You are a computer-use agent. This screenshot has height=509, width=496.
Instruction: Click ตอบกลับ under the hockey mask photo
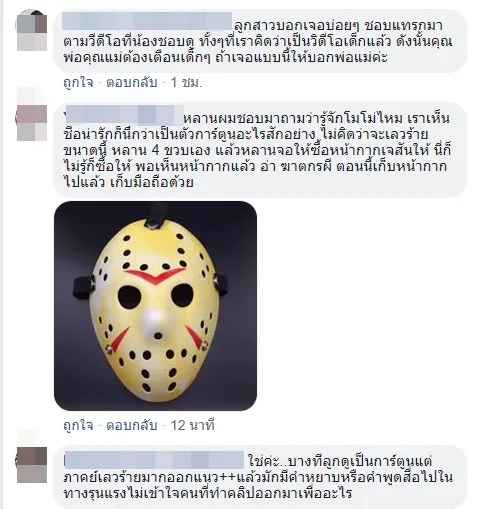pyautogui.click(x=131, y=425)
